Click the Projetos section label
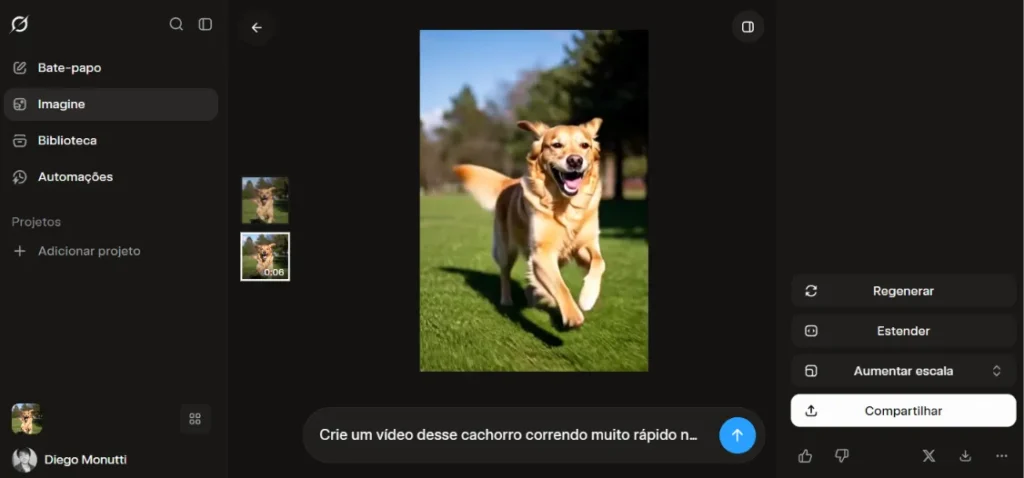 [x=36, y=222]
